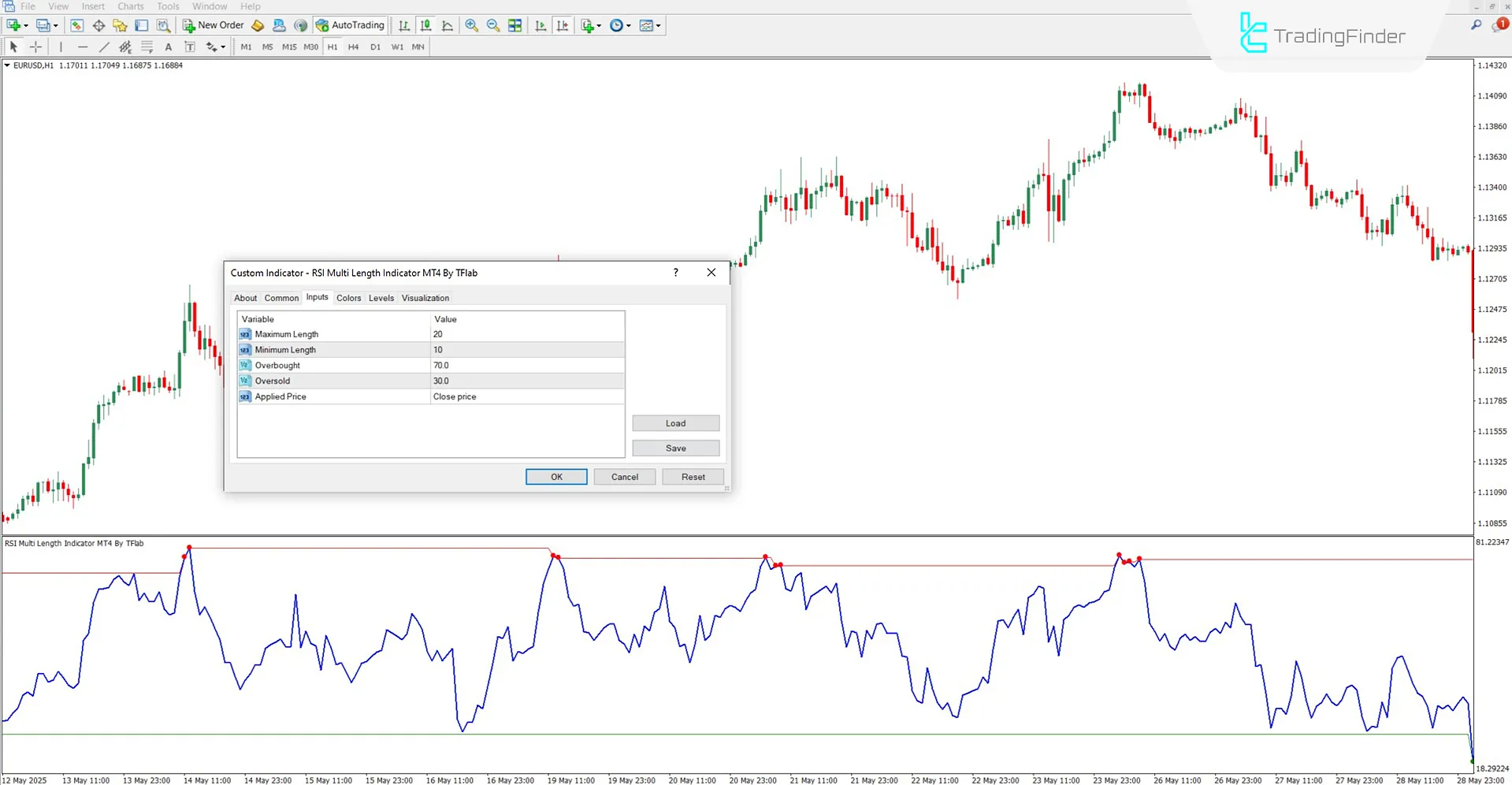This screenshot has width=1512, height=785.
Task: Open the Timeframes dropdown arrow
Action: (x=628, y=25)
